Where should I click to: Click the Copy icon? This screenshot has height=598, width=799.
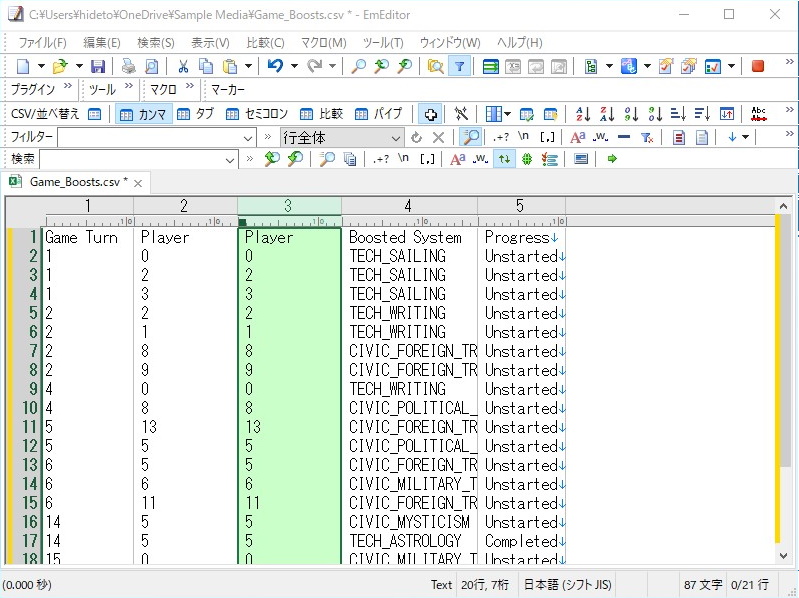[x=206, y=66]
